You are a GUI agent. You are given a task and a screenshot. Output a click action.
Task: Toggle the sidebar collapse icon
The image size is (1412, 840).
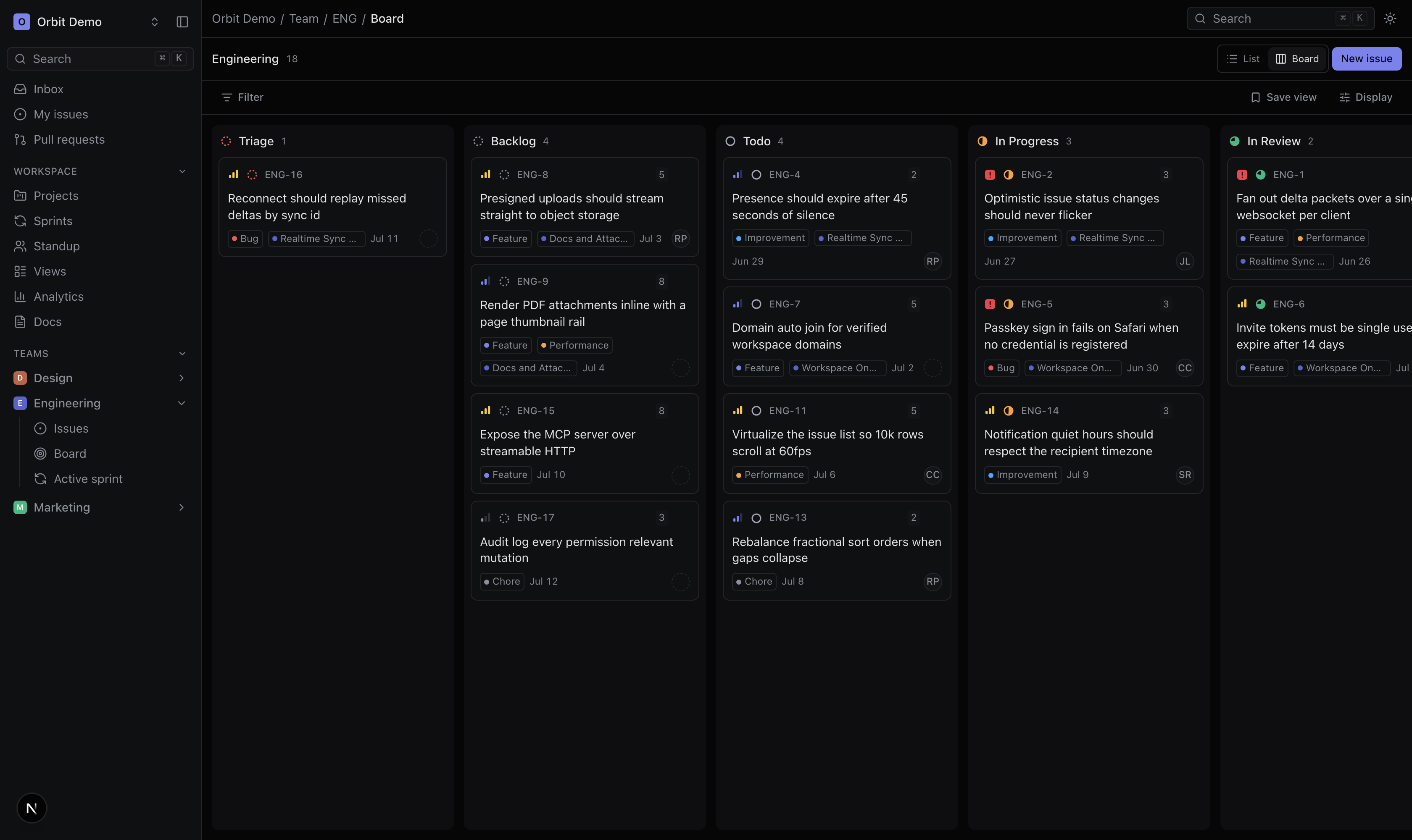point(182,21)
